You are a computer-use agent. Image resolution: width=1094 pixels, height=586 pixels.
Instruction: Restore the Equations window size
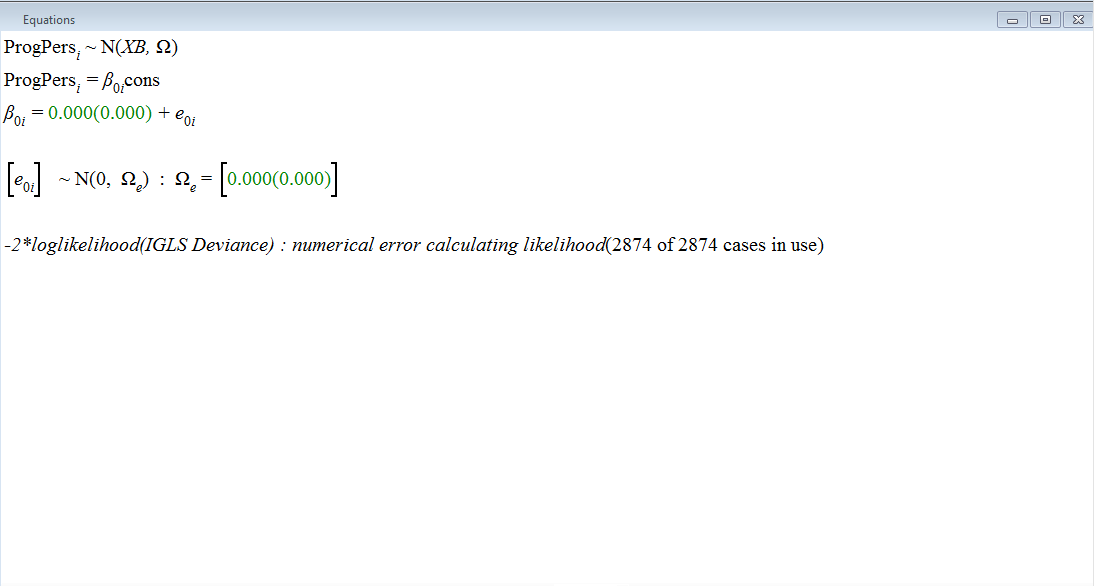tap(1045, 19)
